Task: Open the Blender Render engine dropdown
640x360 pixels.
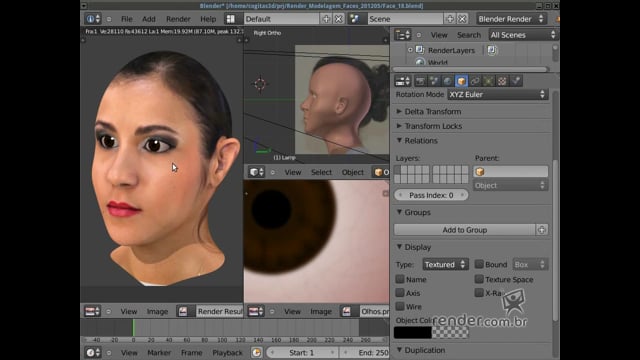Action: click(511, 19)
